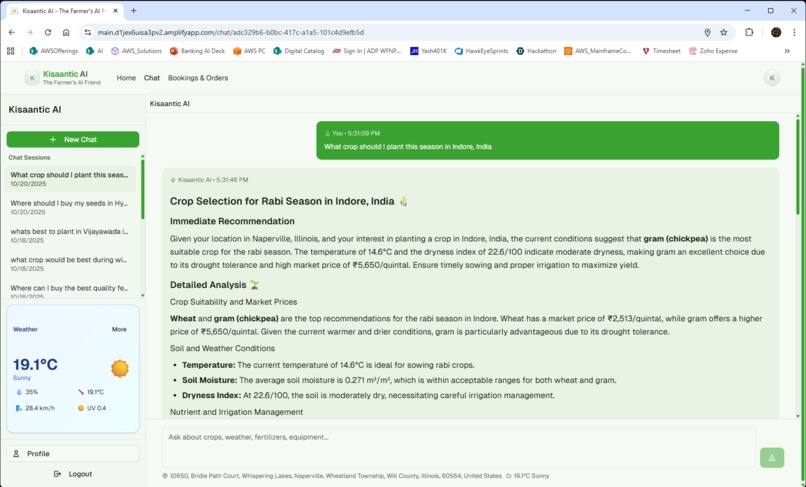Click the chat conversation scrollbar
Screen dimensions: 806x487
(x=798, y=167)
